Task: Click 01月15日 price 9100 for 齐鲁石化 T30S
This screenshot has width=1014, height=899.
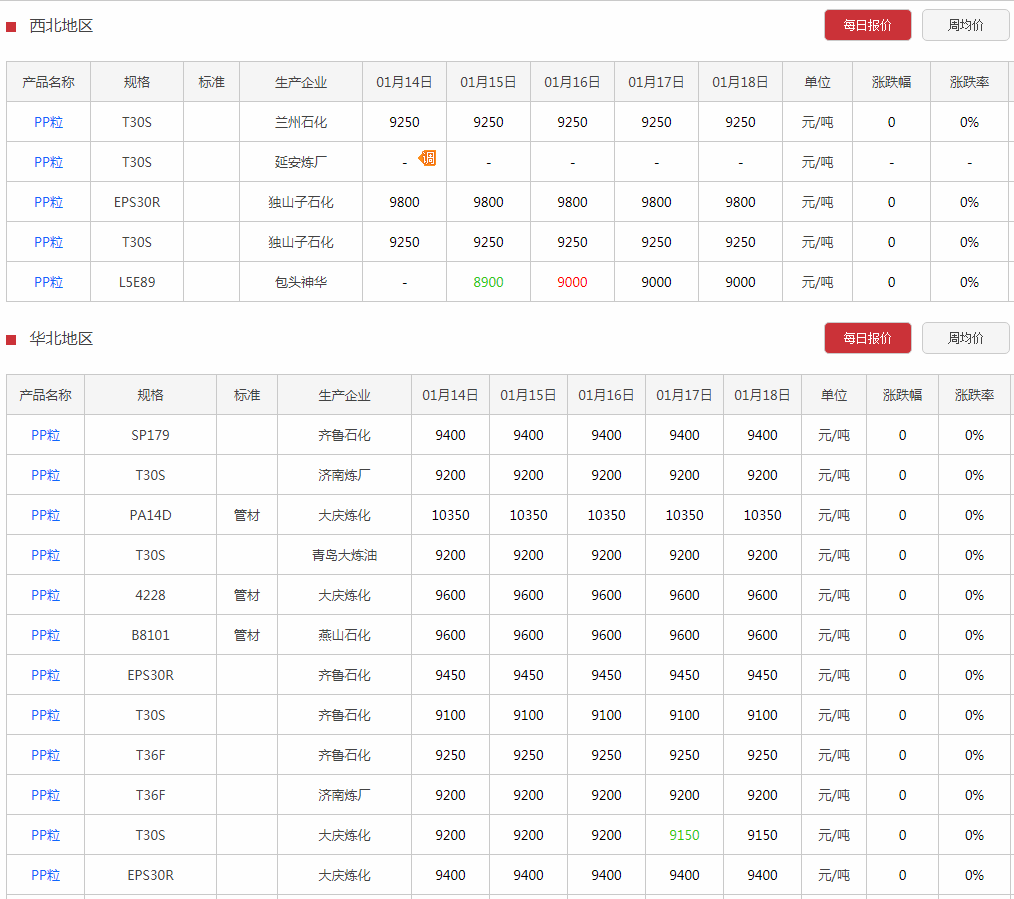Action: point(528,715)
